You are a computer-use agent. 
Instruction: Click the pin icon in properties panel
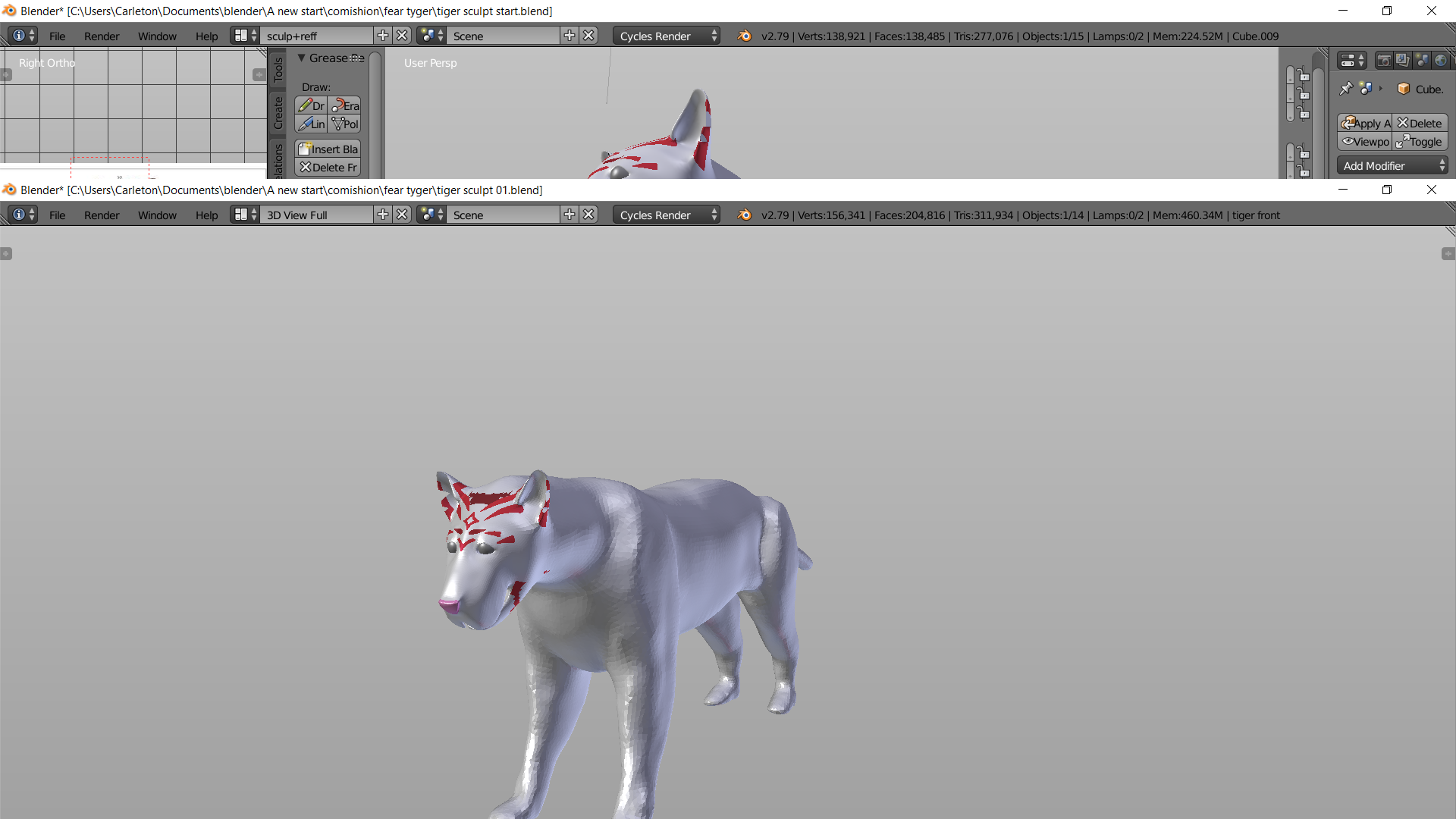click(1346, 89)
